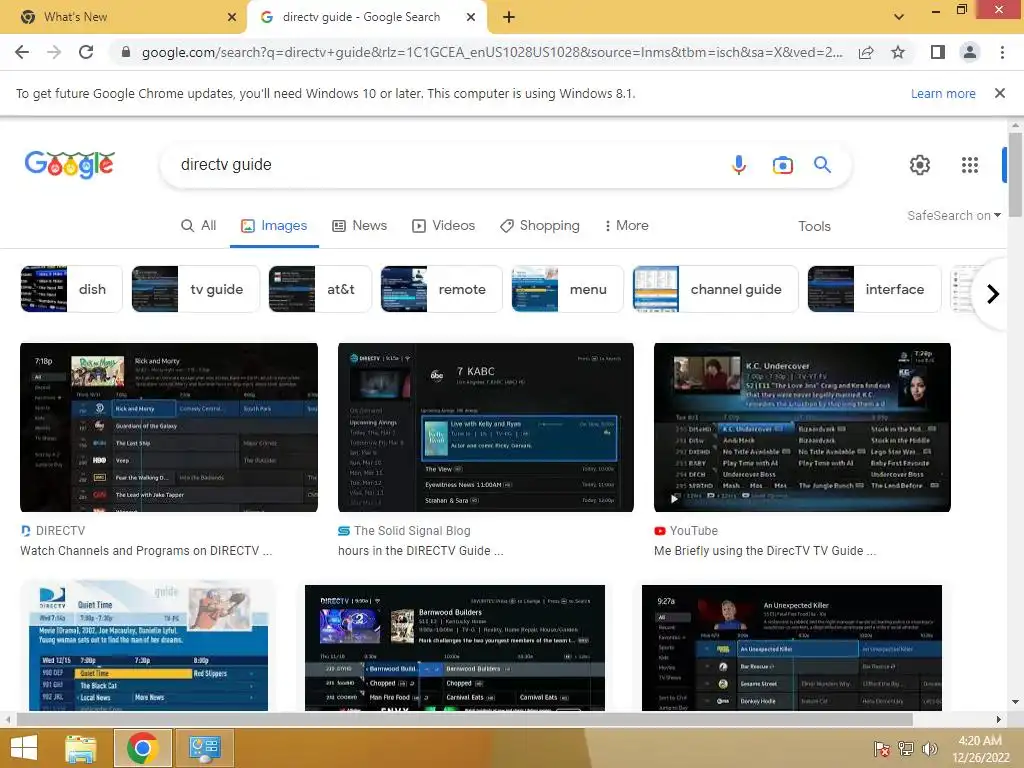Switch to the What's New tab
The height and width of the screenshot is (768, 1024).
pos(124,17)
